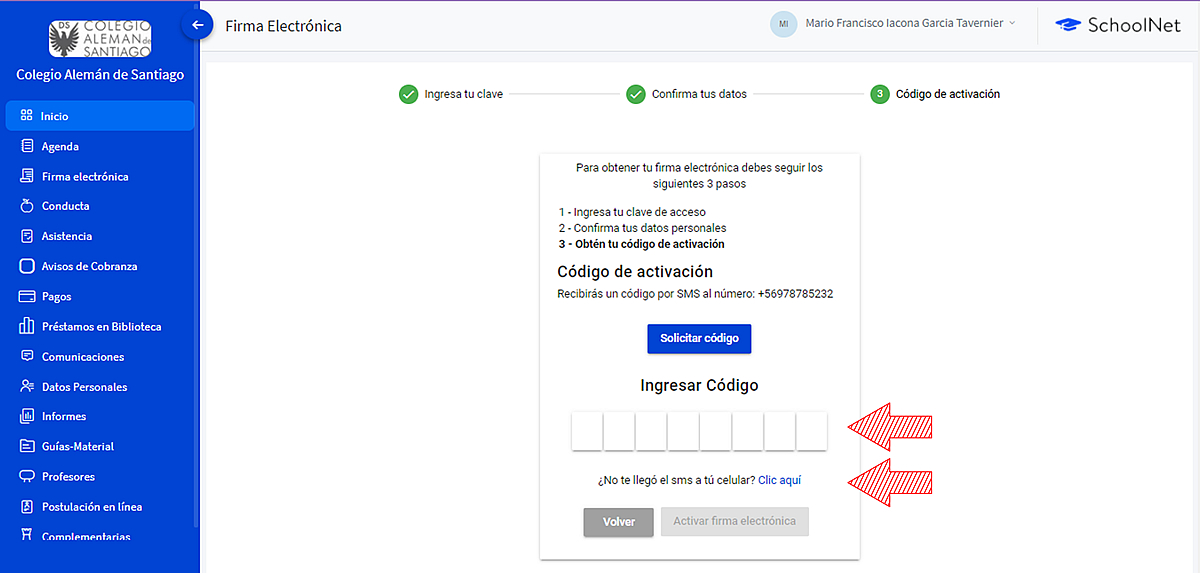1200x573 pixels.
Task: Click the Firma electrónica sidebar icon
Action: 27,176
